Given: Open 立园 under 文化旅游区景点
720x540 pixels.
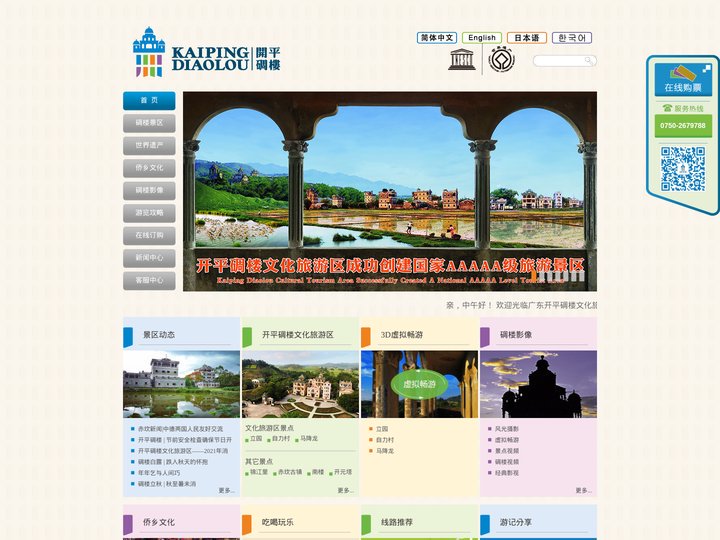Looking at the screenshot, I should click(256, 439).
